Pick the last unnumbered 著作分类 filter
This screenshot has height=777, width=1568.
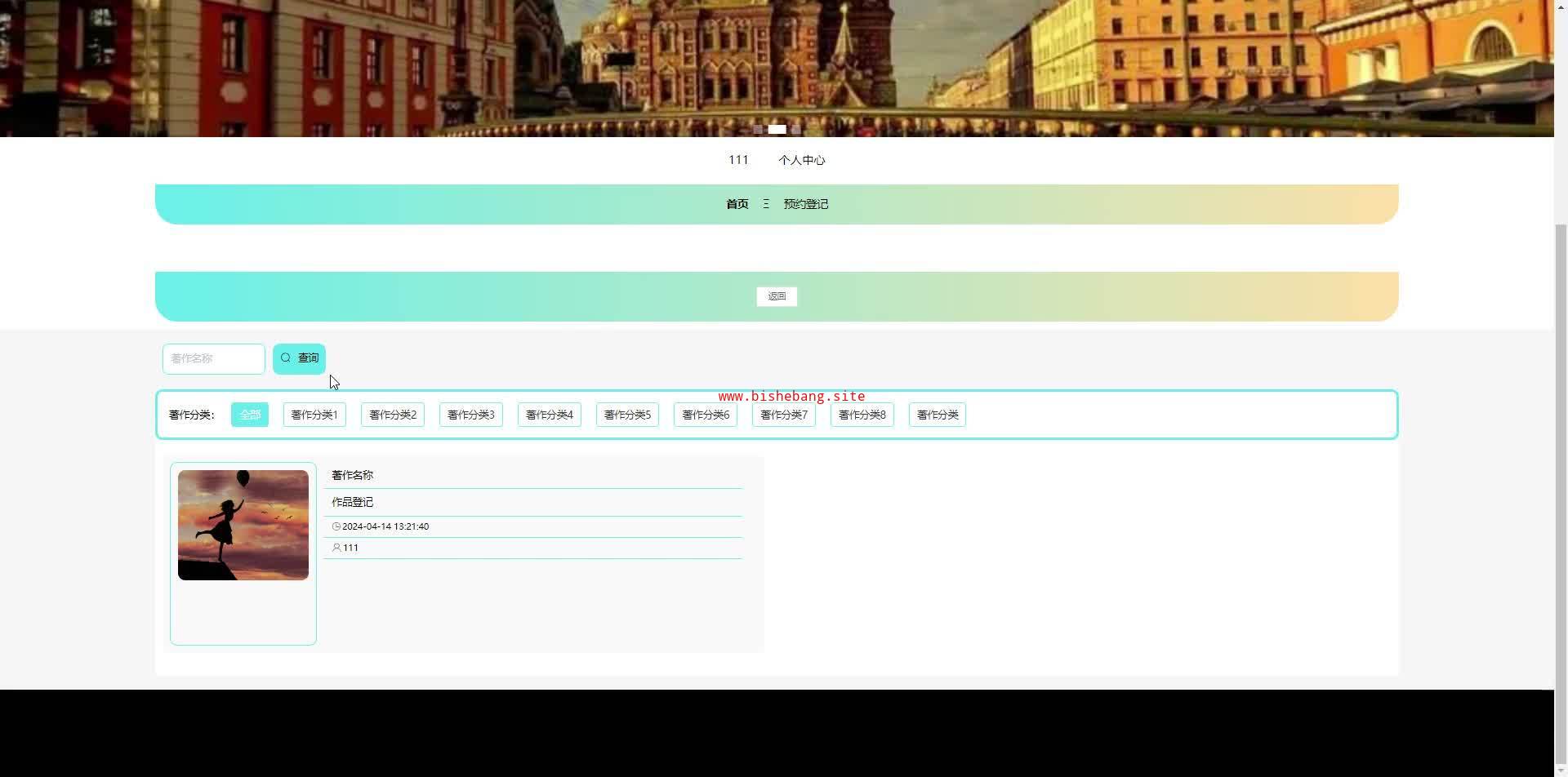(x=938, y=415)
